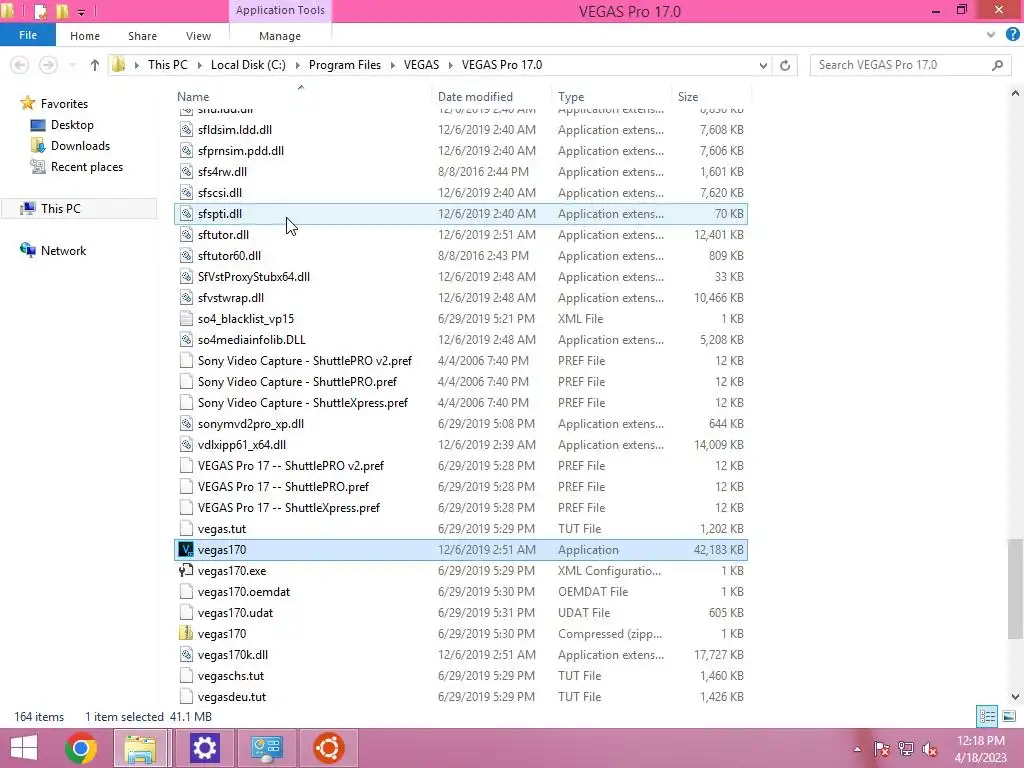This screenshot has height=768, width=1024.
Task: Open the Control Panel taskbar icon
Action: (x=266, y=748)
